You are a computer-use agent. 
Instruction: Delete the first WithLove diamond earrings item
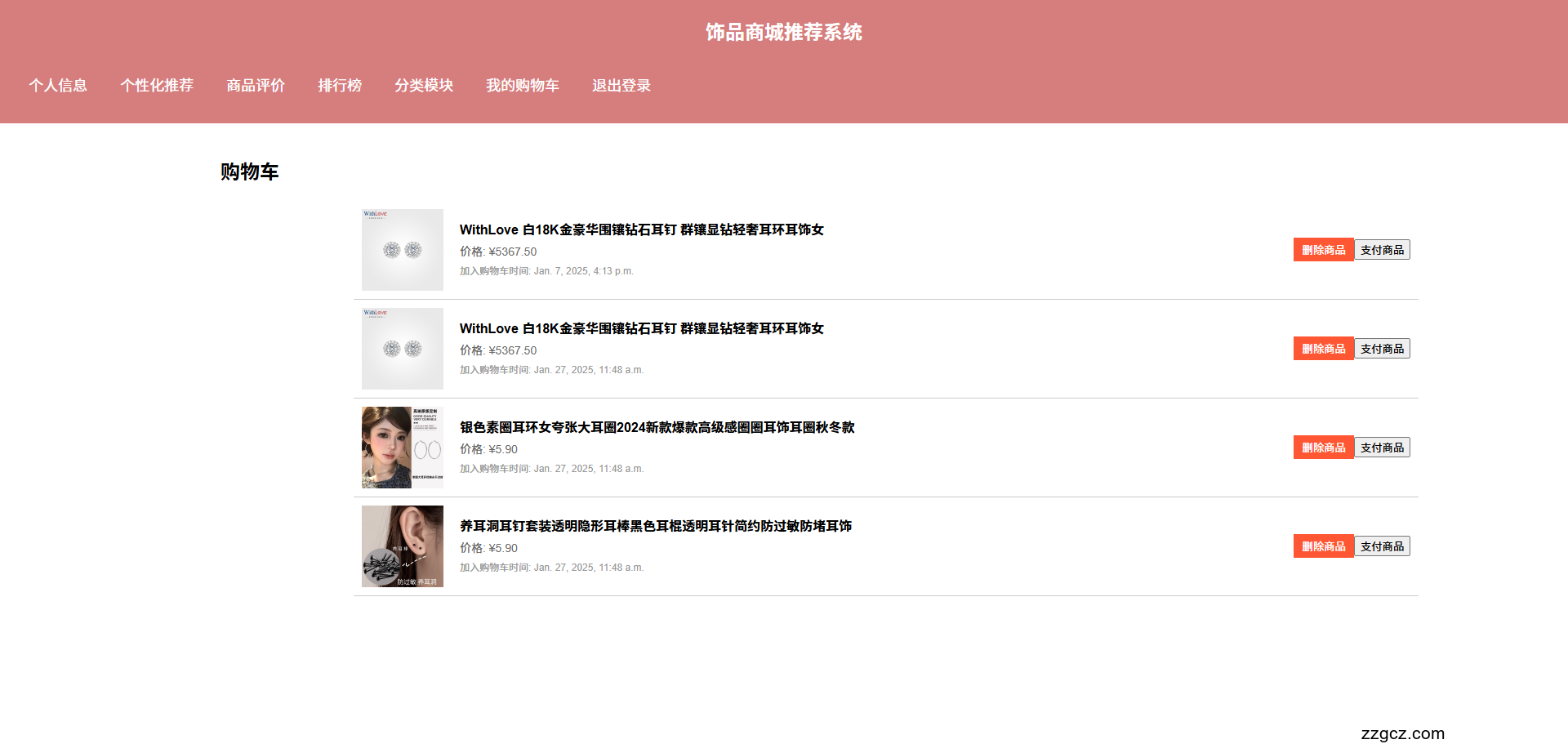(1322, 249)
